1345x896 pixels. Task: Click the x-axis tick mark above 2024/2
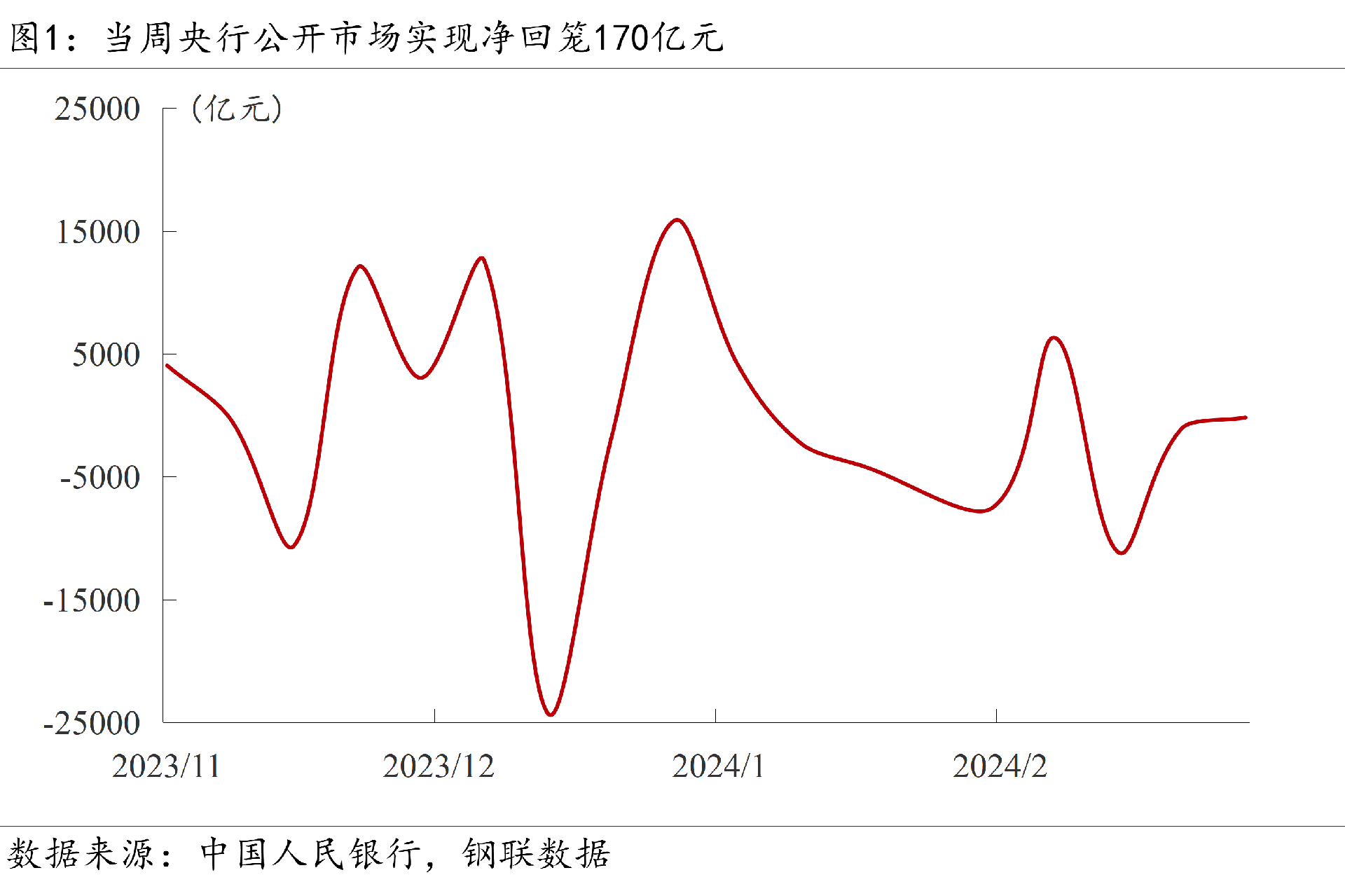(996, 715)
